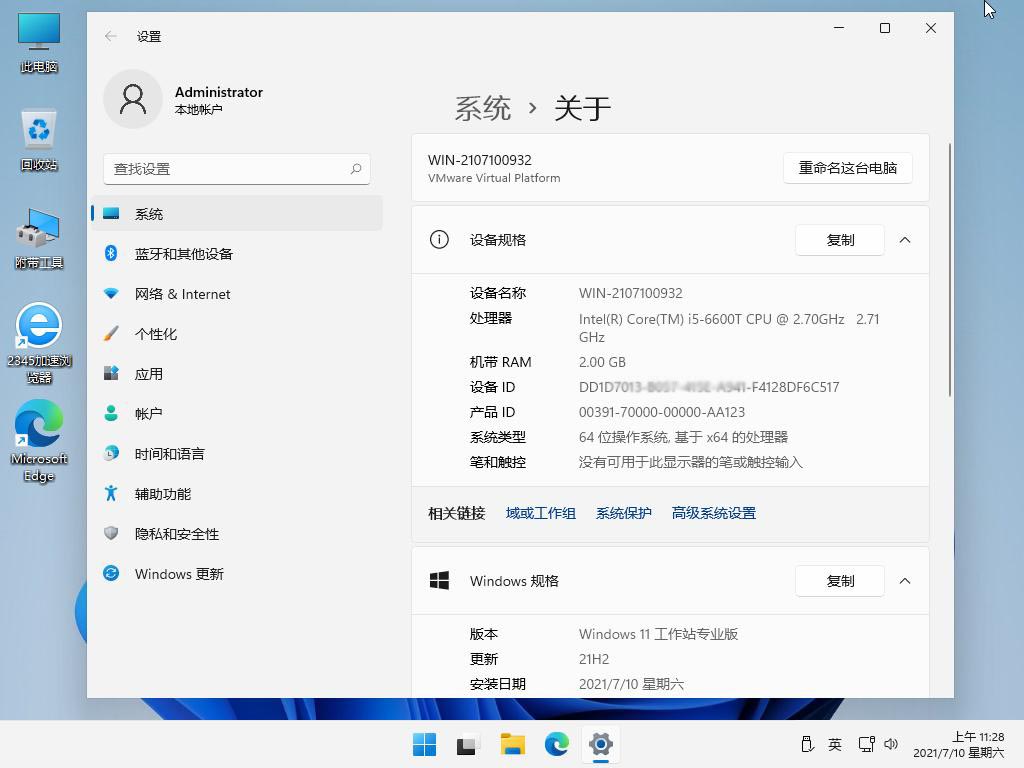Open 网络 & Internet settings
Screen dimensions: 1024x768
[236, 294]
